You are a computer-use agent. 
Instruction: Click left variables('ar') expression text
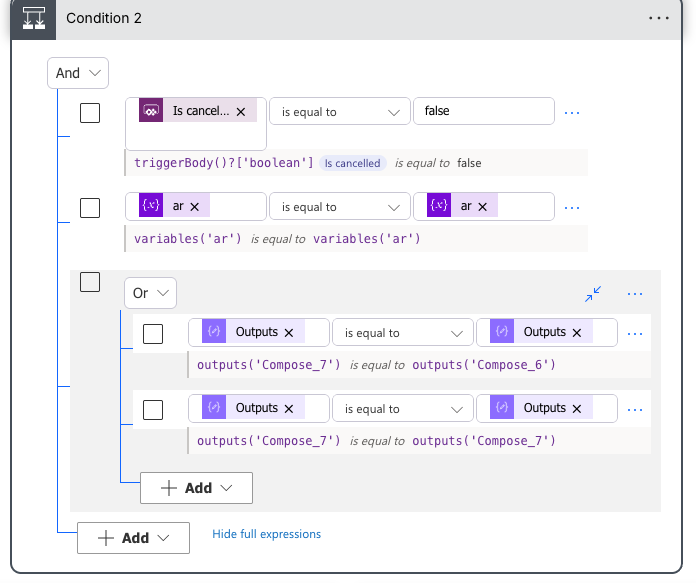point(188,239)
